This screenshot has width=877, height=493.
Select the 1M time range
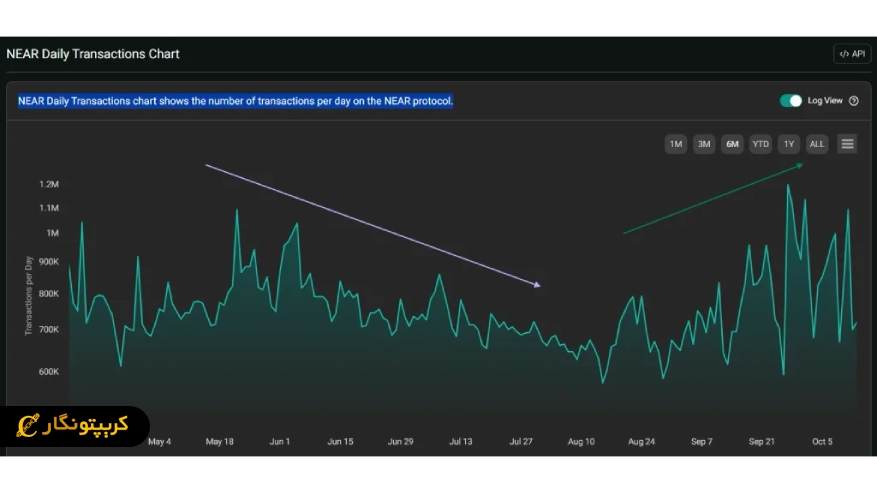[676, 144]
